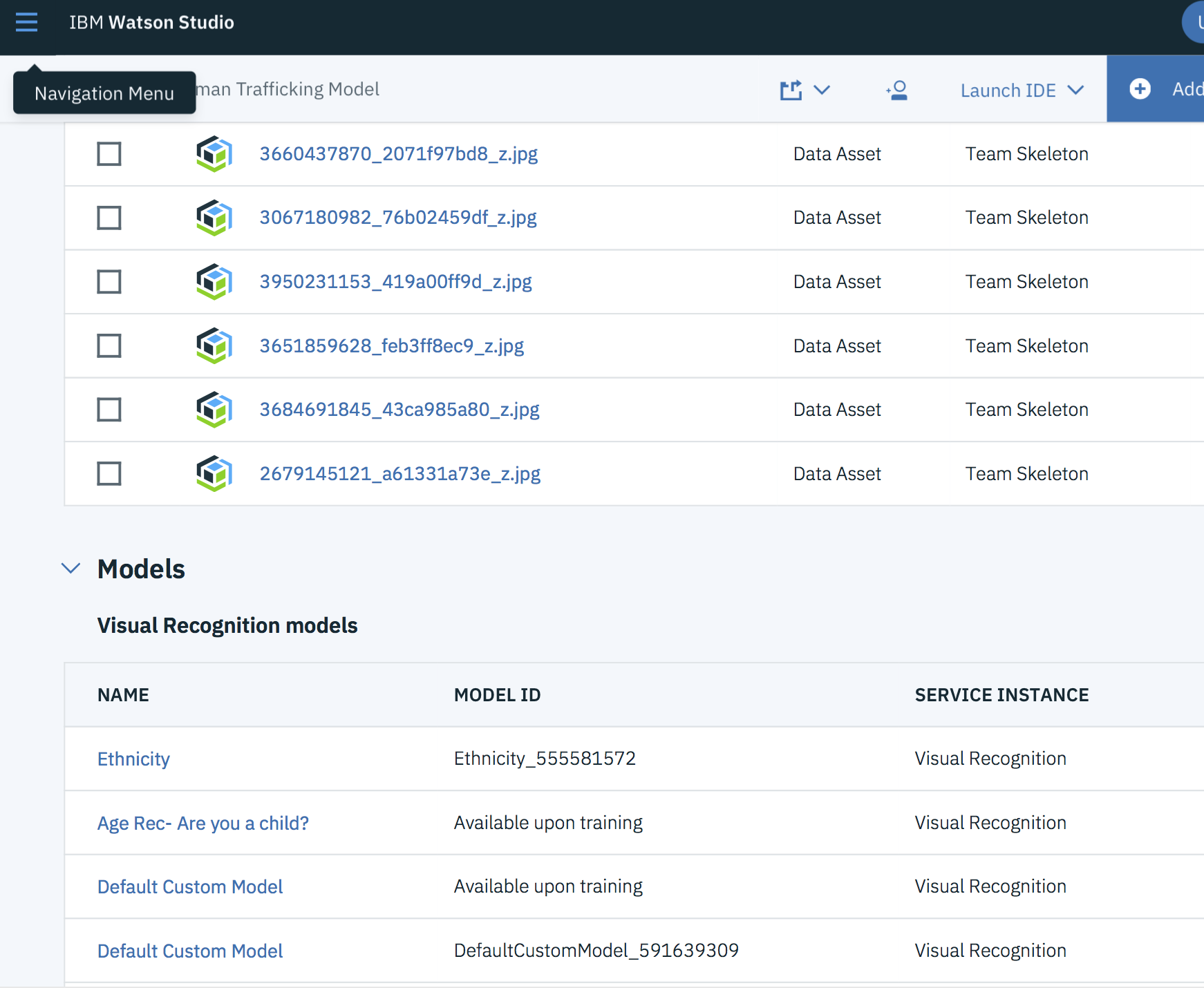Viewport: 1204px width, 988px height.
Task: Open the Age Rec- Are you a child? model
Action: click(x=203, y=823)
